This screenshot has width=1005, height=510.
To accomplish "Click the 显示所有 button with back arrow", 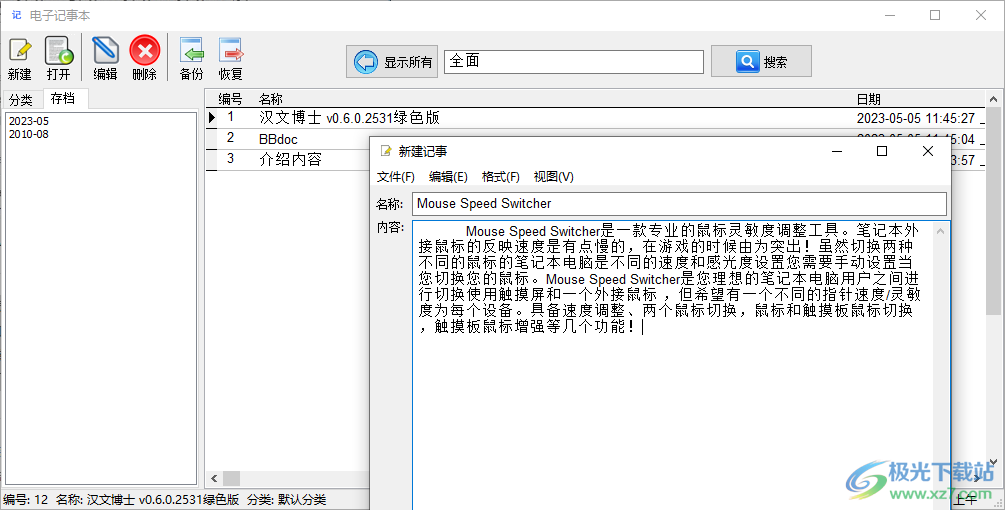I will pyautogui.click(x=392, y=62).
